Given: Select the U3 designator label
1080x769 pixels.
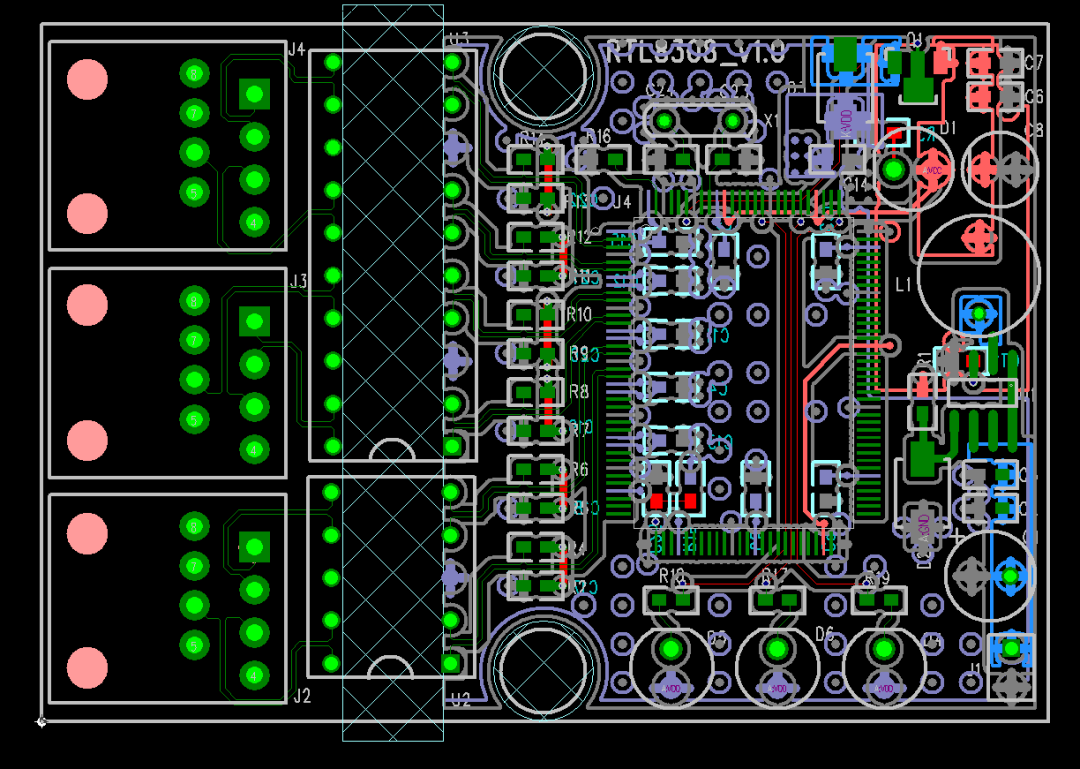Looking at the screenshot, I should pos(459,39).
